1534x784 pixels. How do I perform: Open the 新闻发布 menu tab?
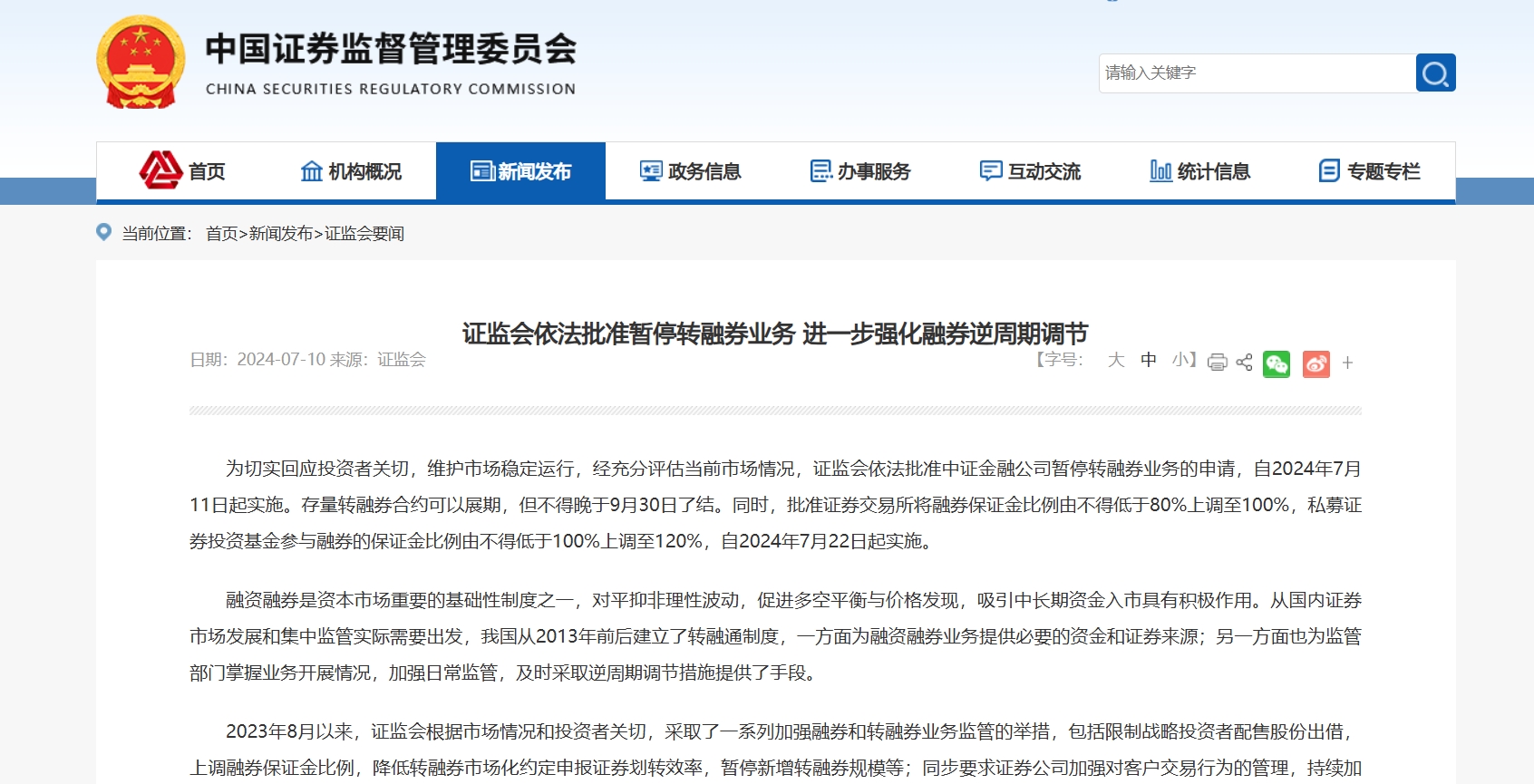click(x=520, y=171)
